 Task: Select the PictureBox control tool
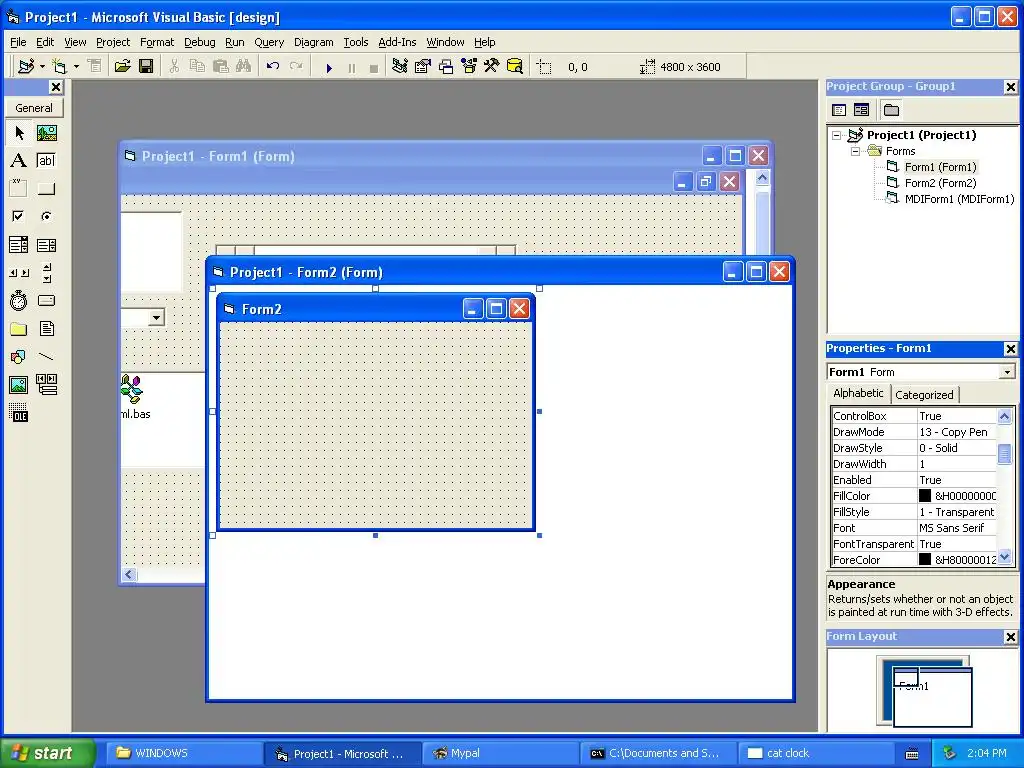point(46,133)
